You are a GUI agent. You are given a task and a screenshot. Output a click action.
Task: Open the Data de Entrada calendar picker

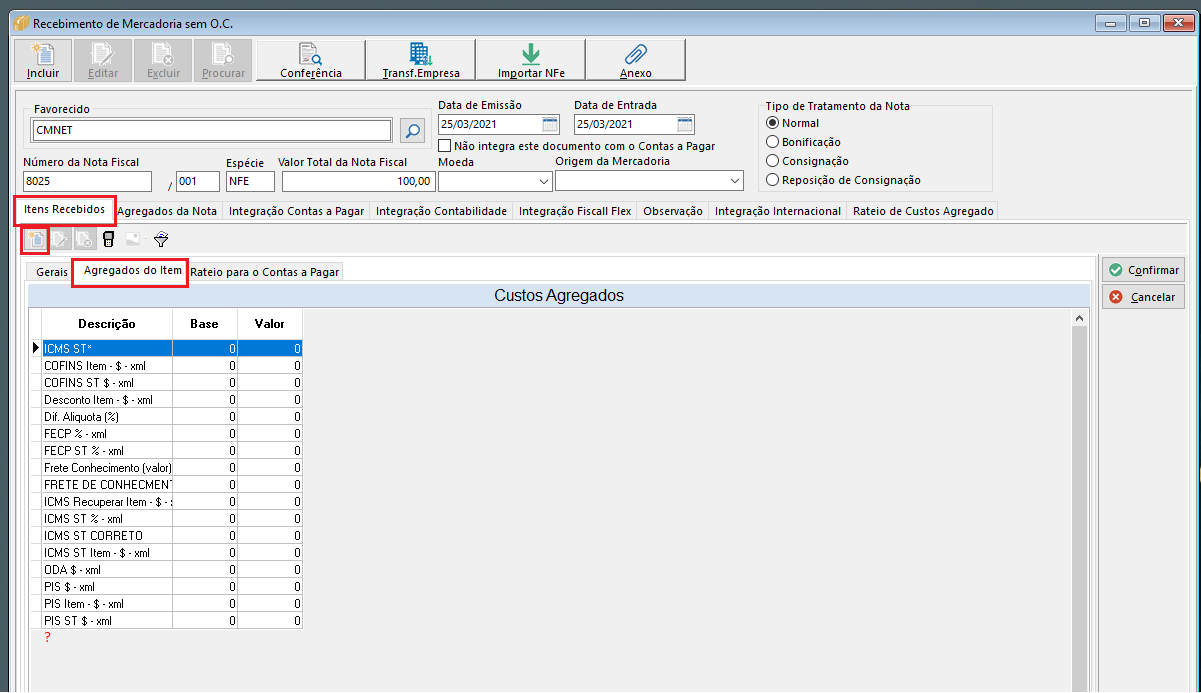point(685,124)
